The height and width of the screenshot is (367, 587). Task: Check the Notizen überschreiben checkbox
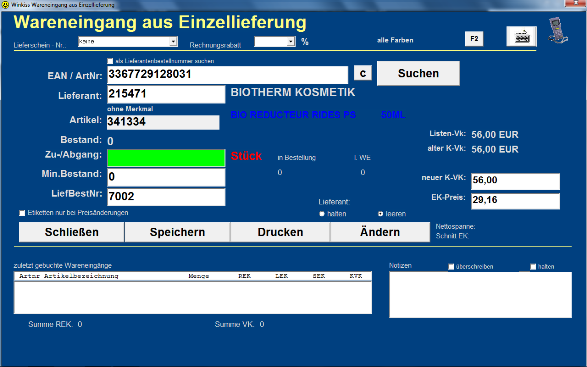[x=451, y=267]
